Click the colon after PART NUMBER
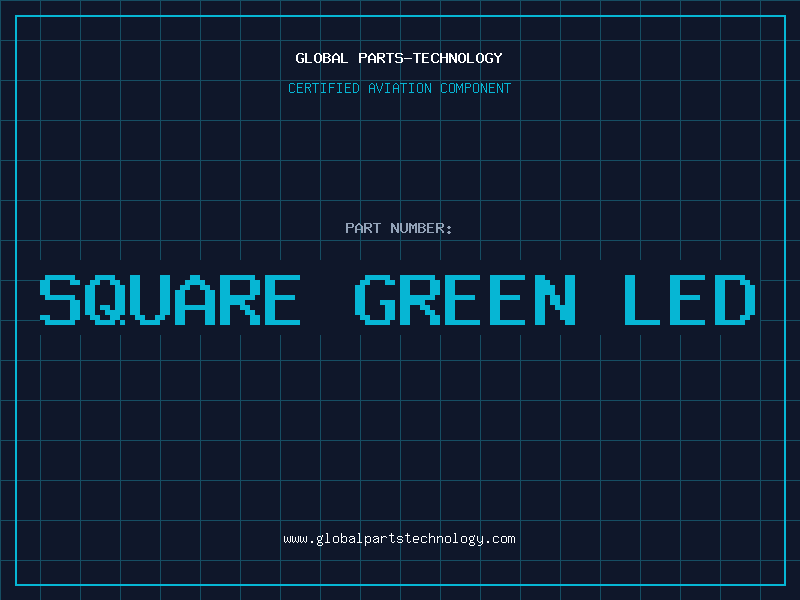The image size is (800, 600). 450,229
